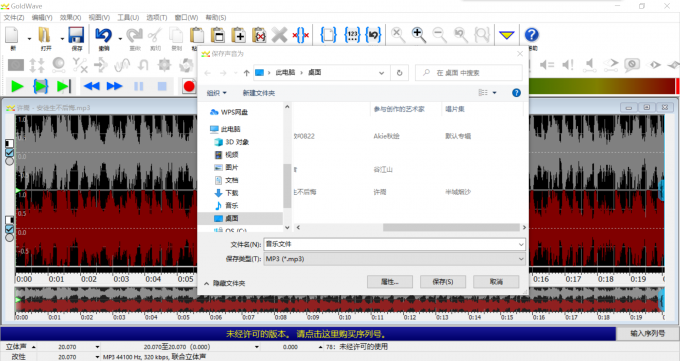Image resolution: width=680 pixels, height=361 pixels.
Task: Click the Stop square button
Action: 162,86
